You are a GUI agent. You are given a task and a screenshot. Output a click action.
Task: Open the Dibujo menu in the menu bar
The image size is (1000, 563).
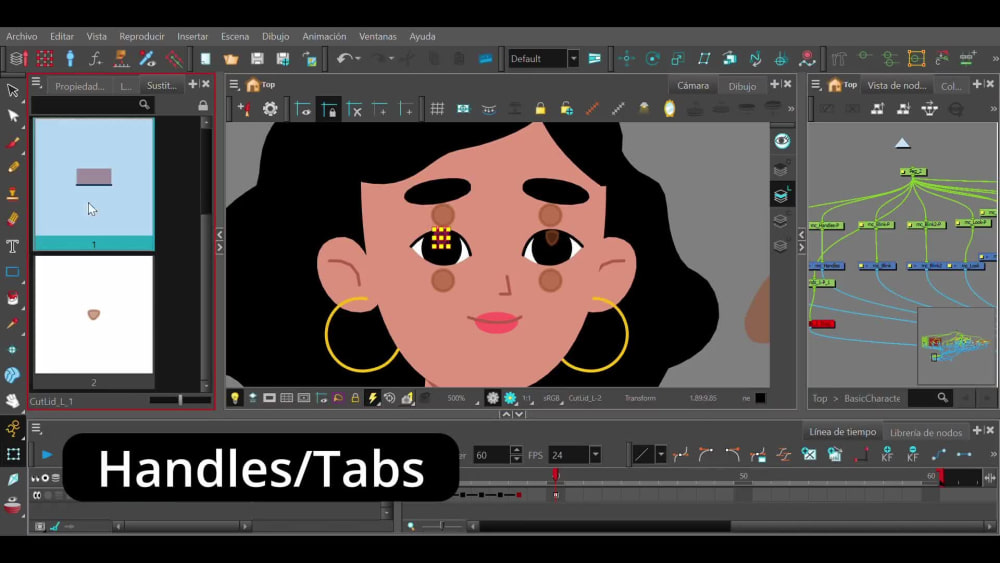click(x=276, y=36)
